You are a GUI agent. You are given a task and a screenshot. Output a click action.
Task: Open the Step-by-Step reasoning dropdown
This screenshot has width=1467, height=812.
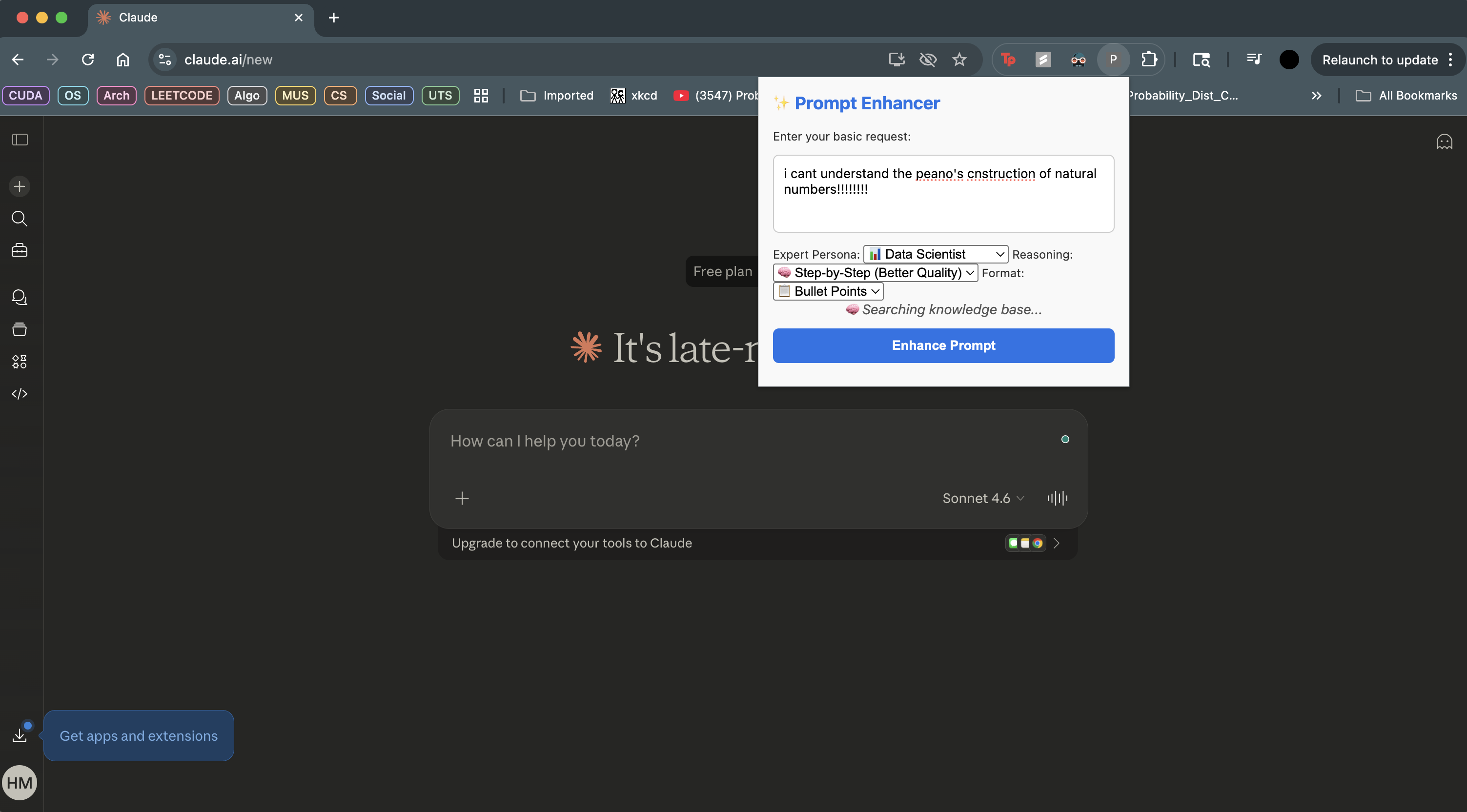[876, 273]
